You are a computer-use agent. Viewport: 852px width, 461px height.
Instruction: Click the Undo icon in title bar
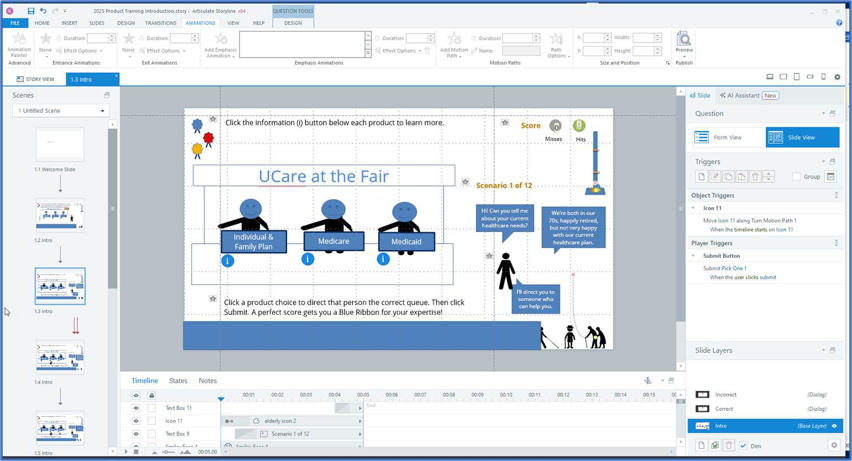tap(43, 11)
